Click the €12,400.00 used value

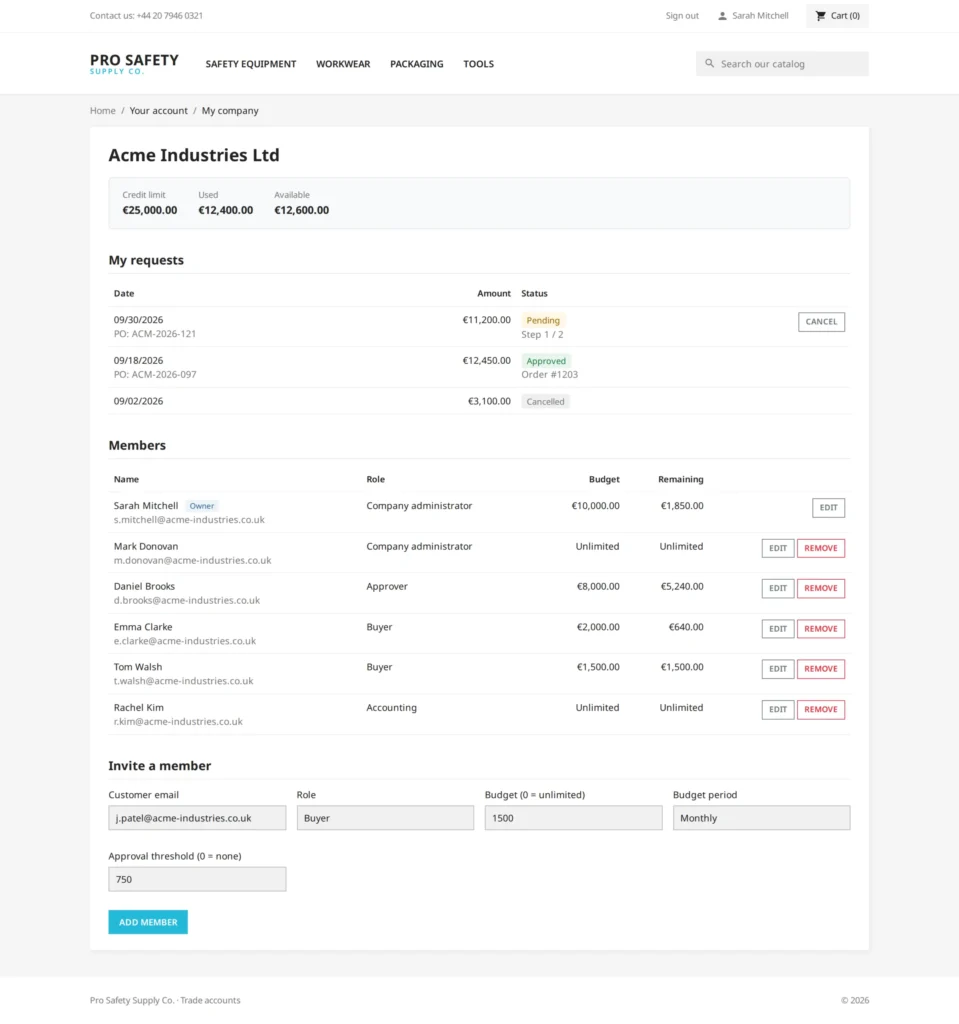click(x=225, y=210)
